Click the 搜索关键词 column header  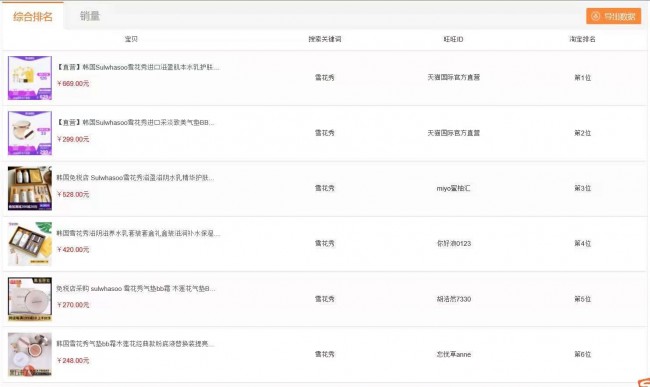(325, 39)
